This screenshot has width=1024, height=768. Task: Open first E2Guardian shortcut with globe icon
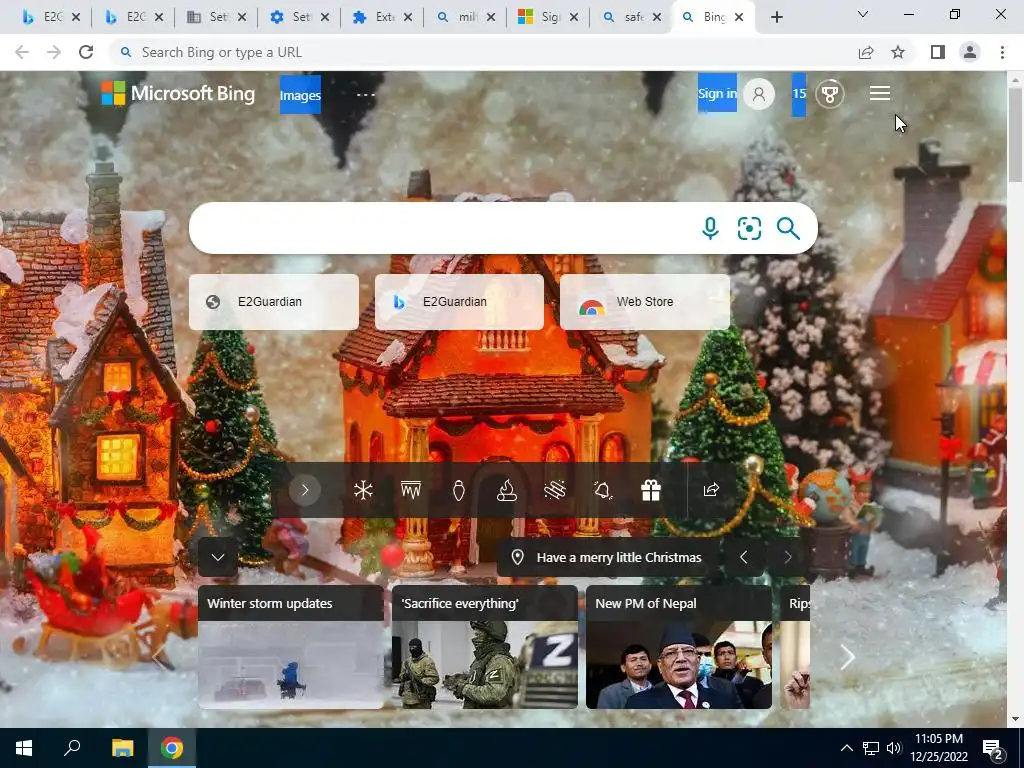point(274,302)
